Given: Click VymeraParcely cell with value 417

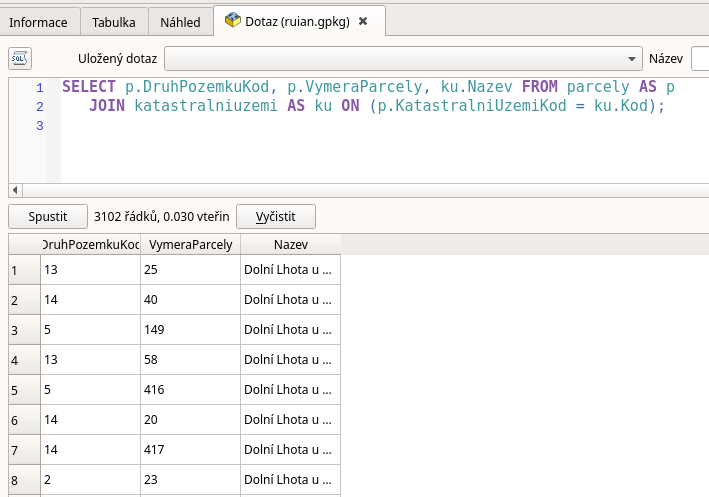Looking at the screenshot, I should 190,450.
